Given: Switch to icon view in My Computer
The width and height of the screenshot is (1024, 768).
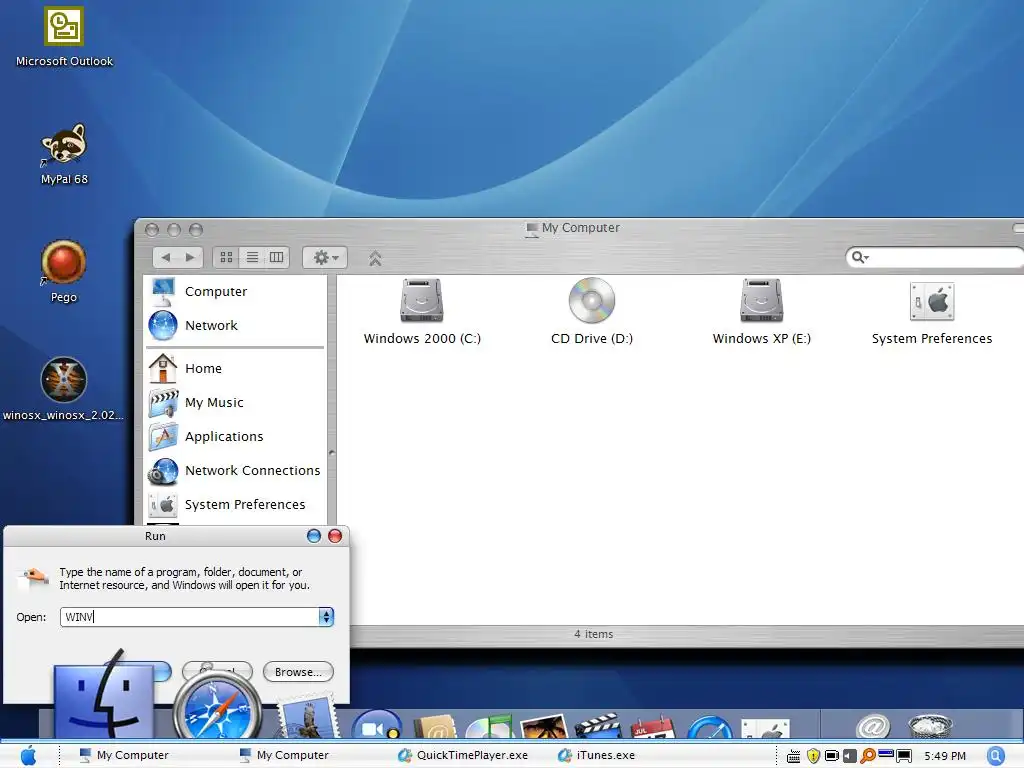Looking at the screenshot, I should (x=227, y=257).
